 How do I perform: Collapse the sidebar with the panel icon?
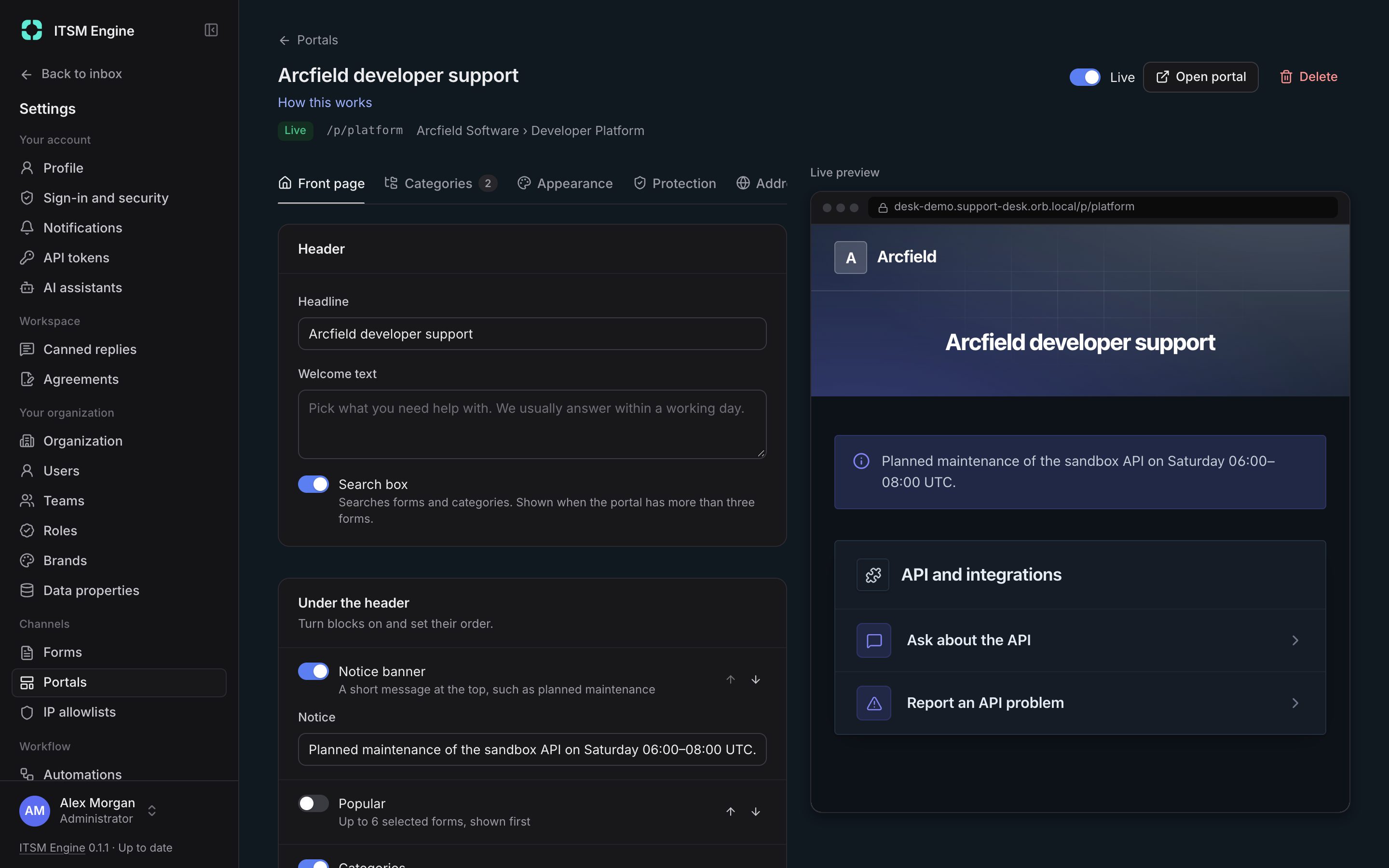211,30
